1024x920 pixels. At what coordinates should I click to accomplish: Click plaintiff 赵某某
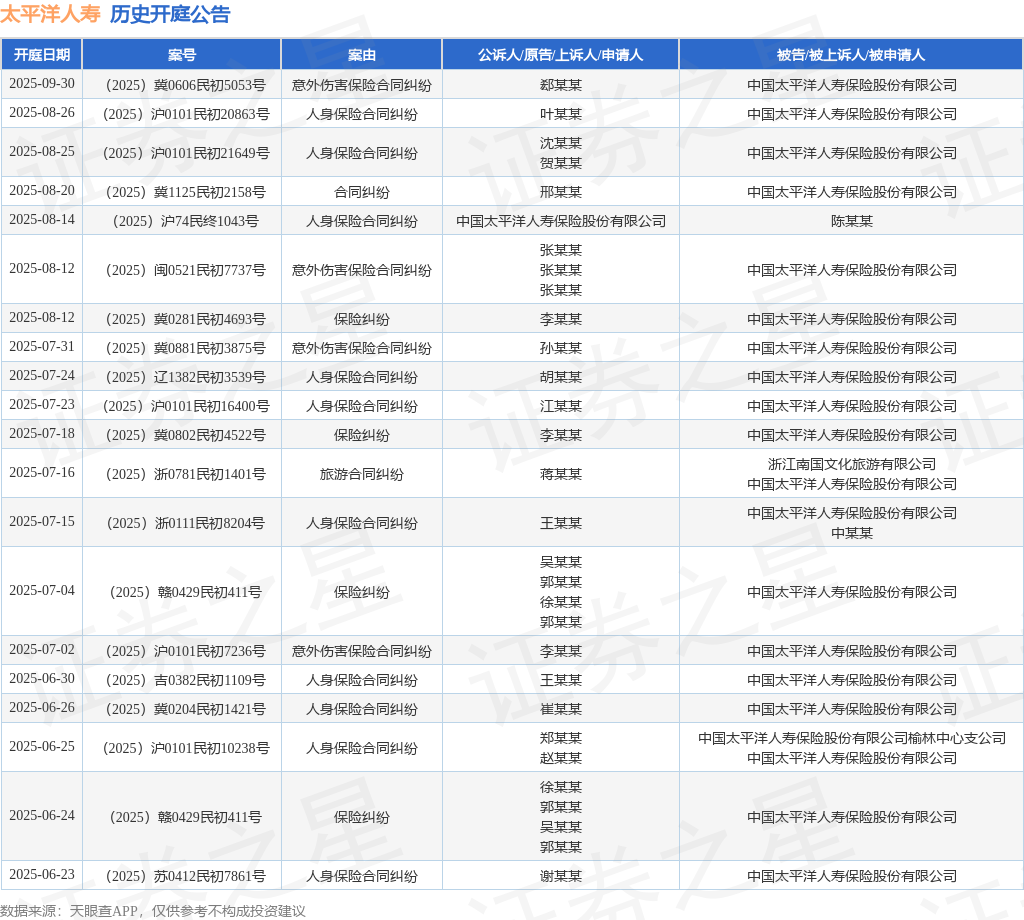click(560, 758)
